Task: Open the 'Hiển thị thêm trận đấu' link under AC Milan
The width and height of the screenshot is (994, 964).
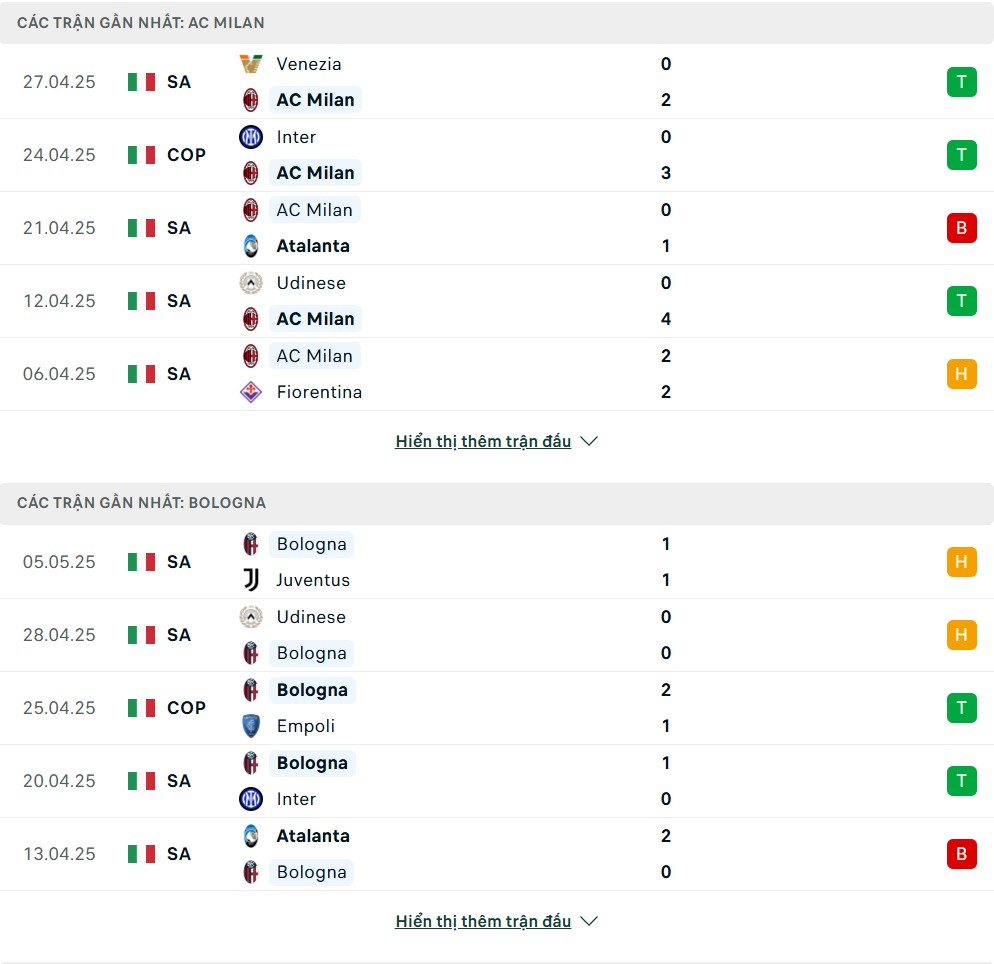Action: point(483,441)
